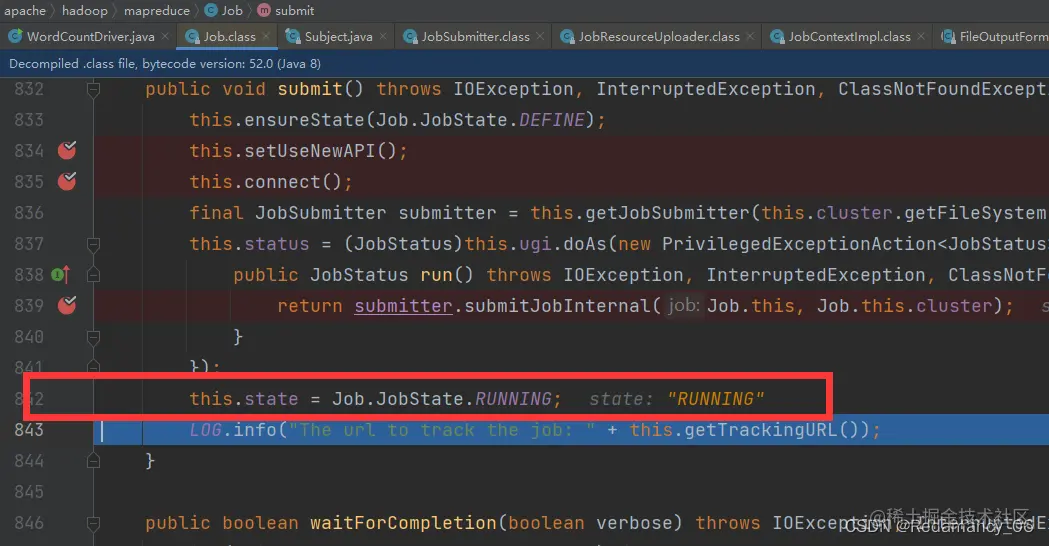The image size is (1049, 546).
Task: Open the Subject.java tab
Action: coord(339,37)
